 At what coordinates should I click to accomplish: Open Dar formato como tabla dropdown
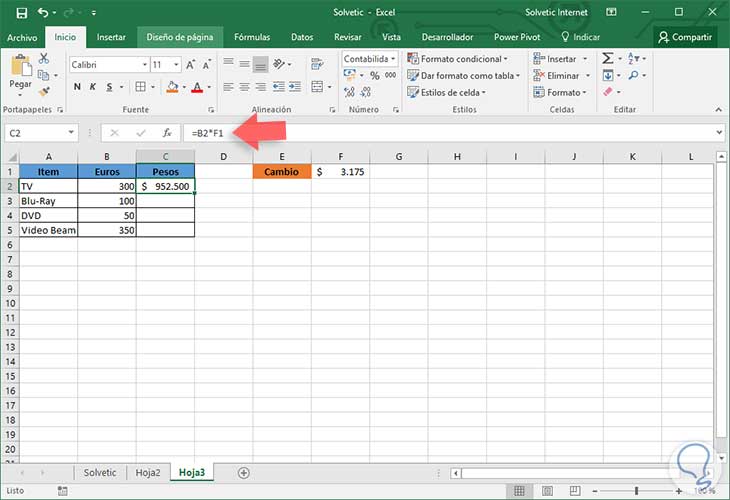click(x=463, y=75)
